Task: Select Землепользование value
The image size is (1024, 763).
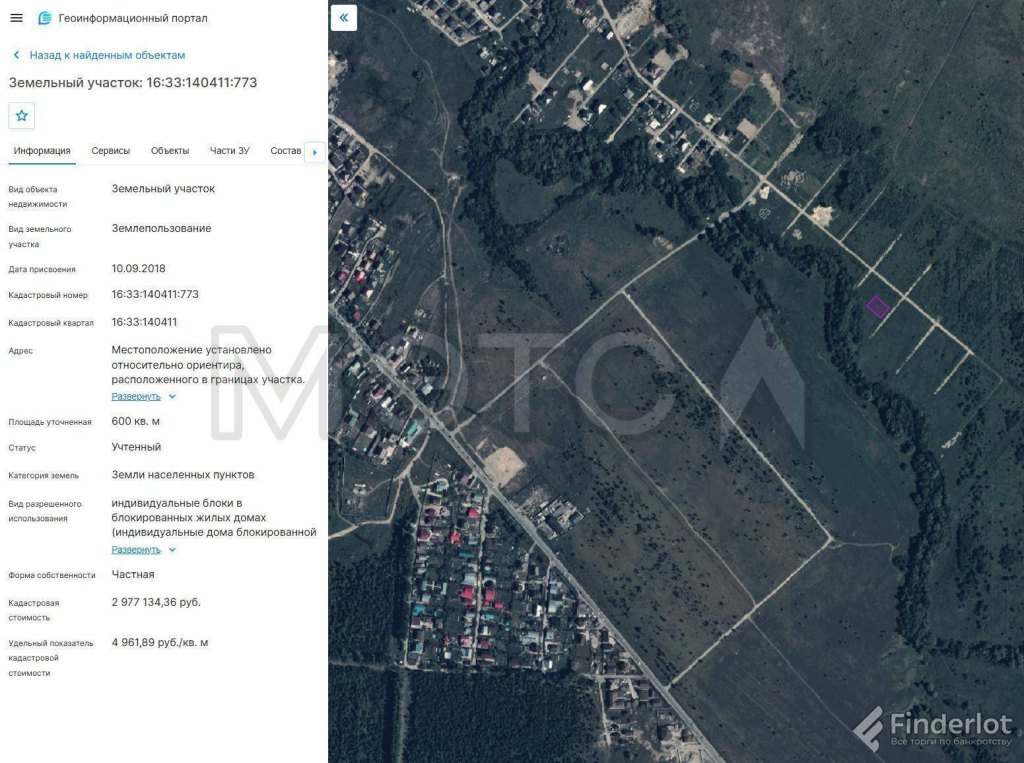Action: tap(161, 229)
